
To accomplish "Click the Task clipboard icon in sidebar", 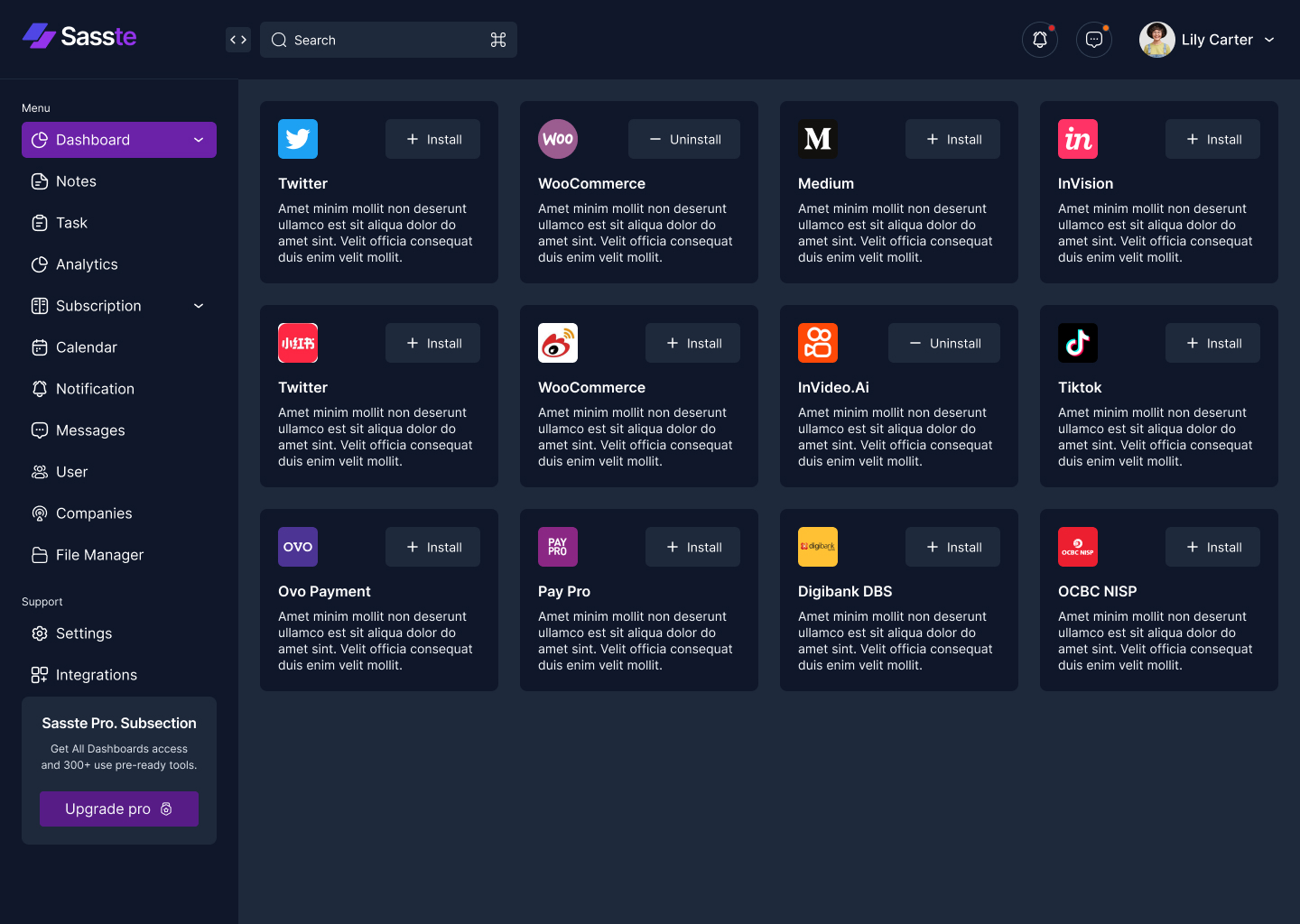I will (40, 223).
